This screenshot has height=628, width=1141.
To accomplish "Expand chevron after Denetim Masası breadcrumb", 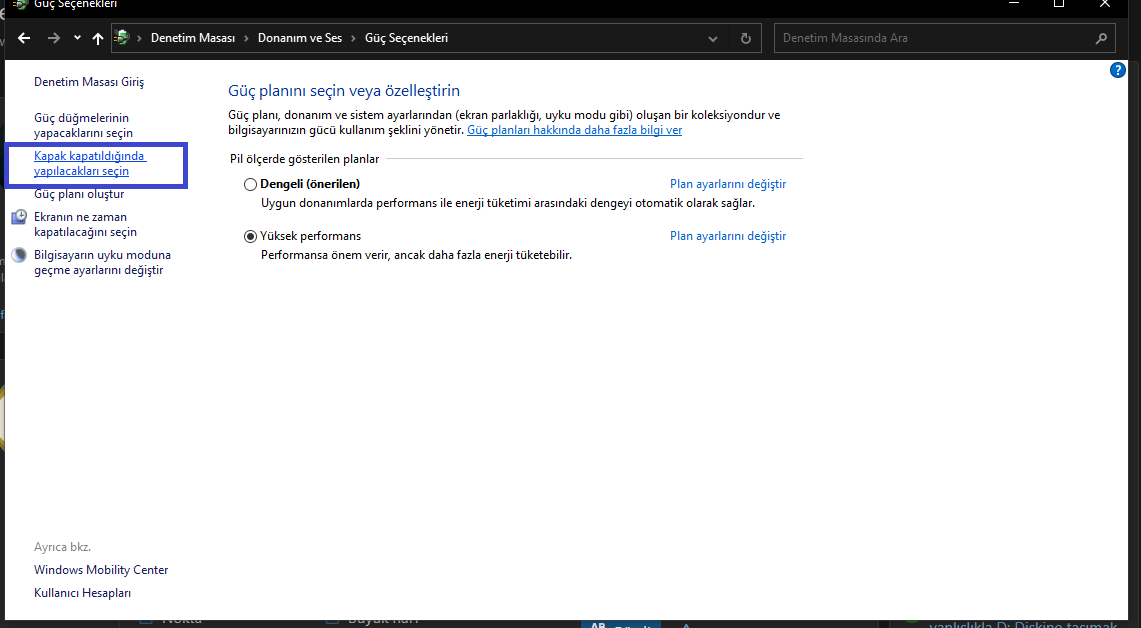I will 247,38.
